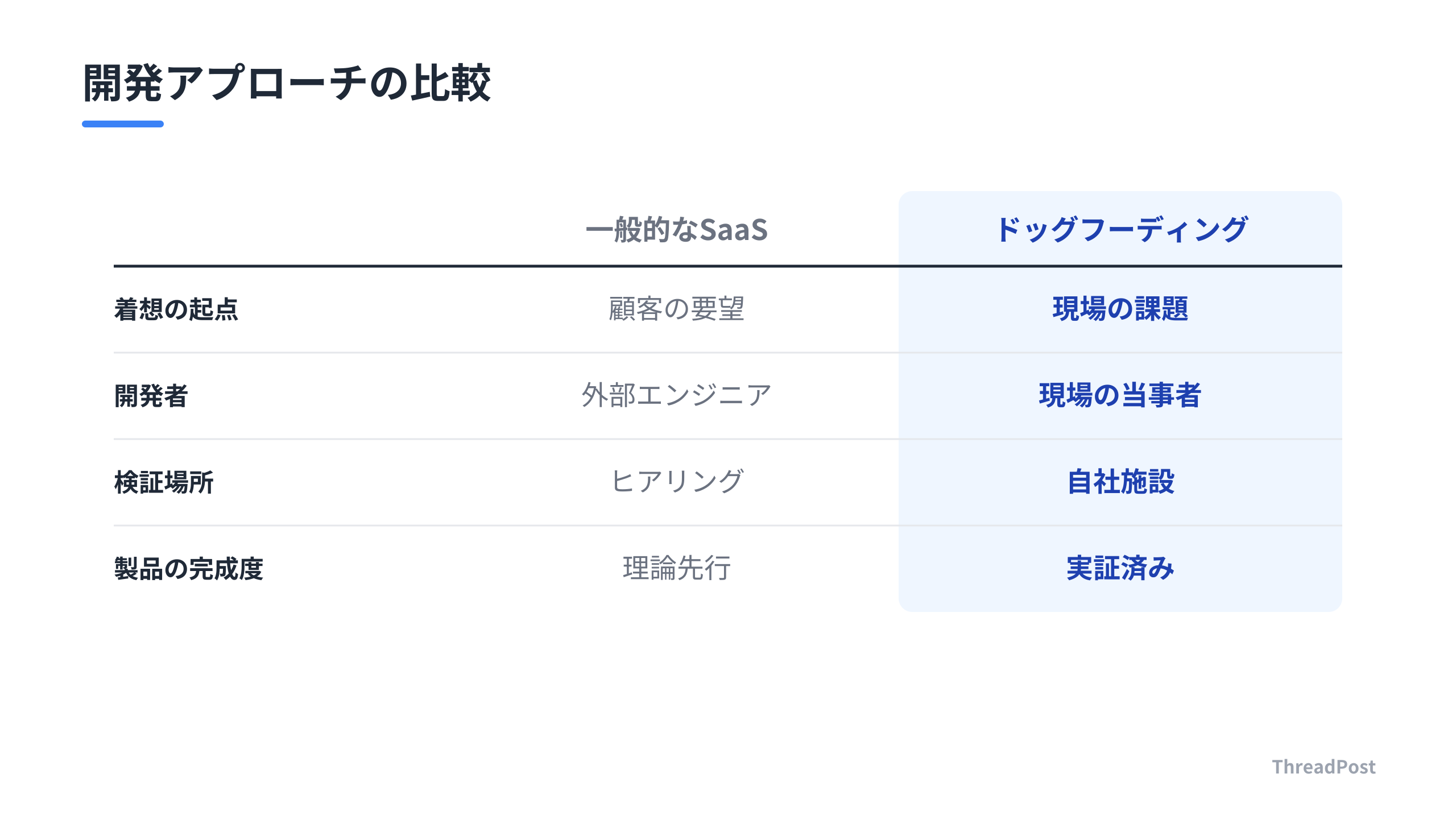Screen dimensions: 1456x819
Task: Click the ThreadPost watermark text
Action: pyautogui.click(x=1323, y=767)
